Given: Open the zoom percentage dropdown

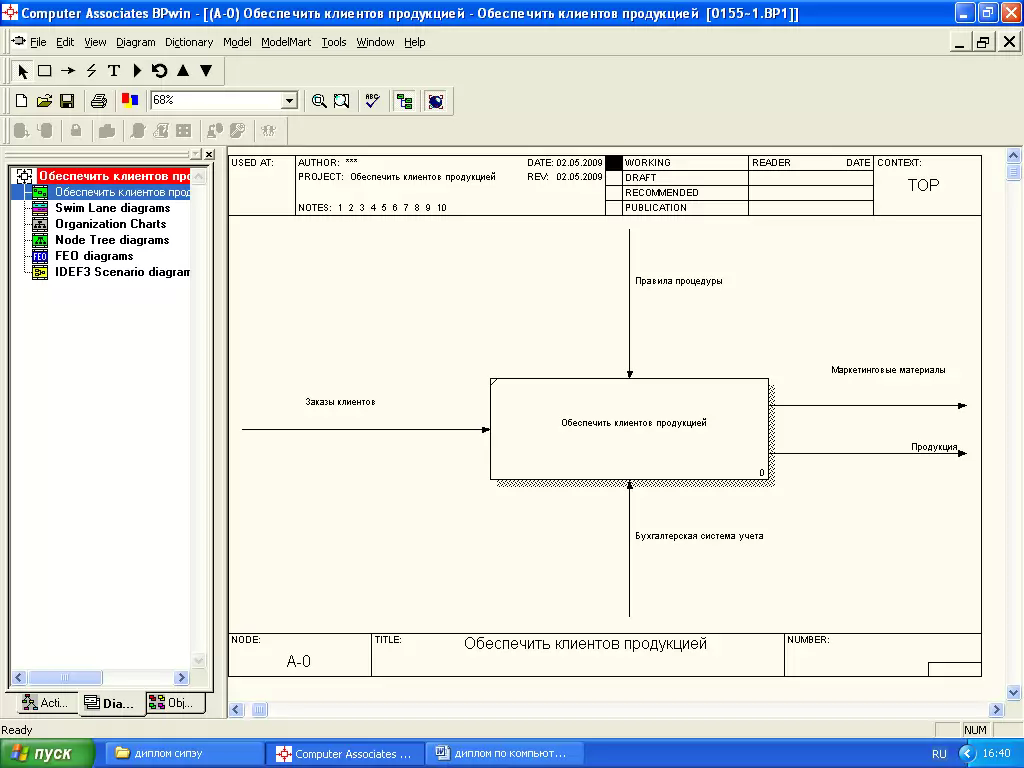Looking at the screenshot, I should (289, 101).
